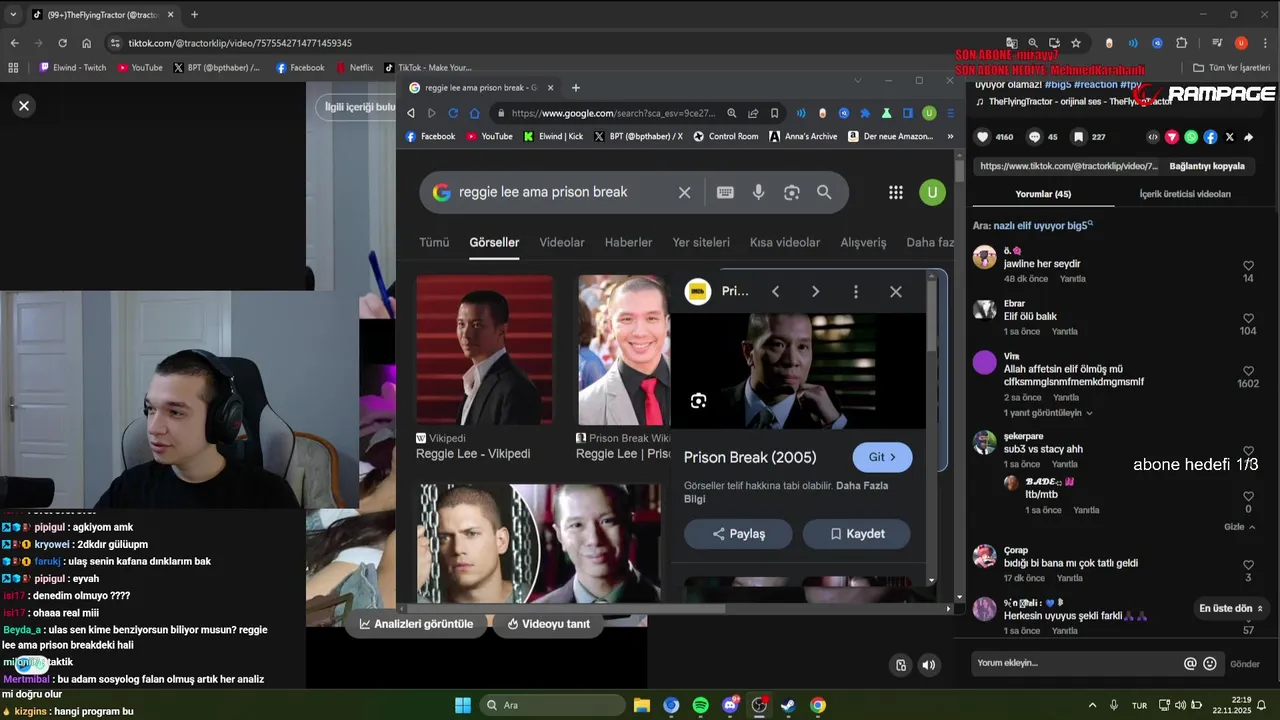Screen dimensions: 1280x720
Task: Share the video via X icon in TikTok panel
Action: (1229, 137)
